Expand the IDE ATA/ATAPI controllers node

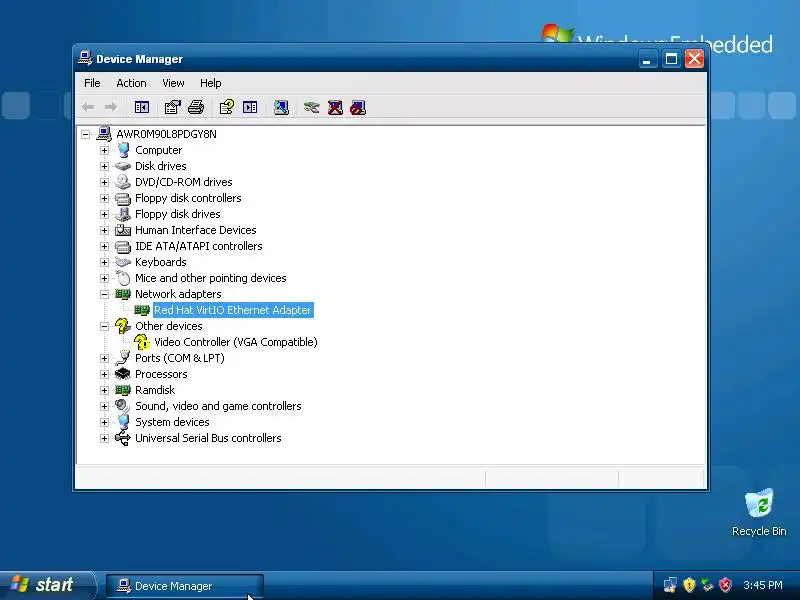tap(104, 246)
